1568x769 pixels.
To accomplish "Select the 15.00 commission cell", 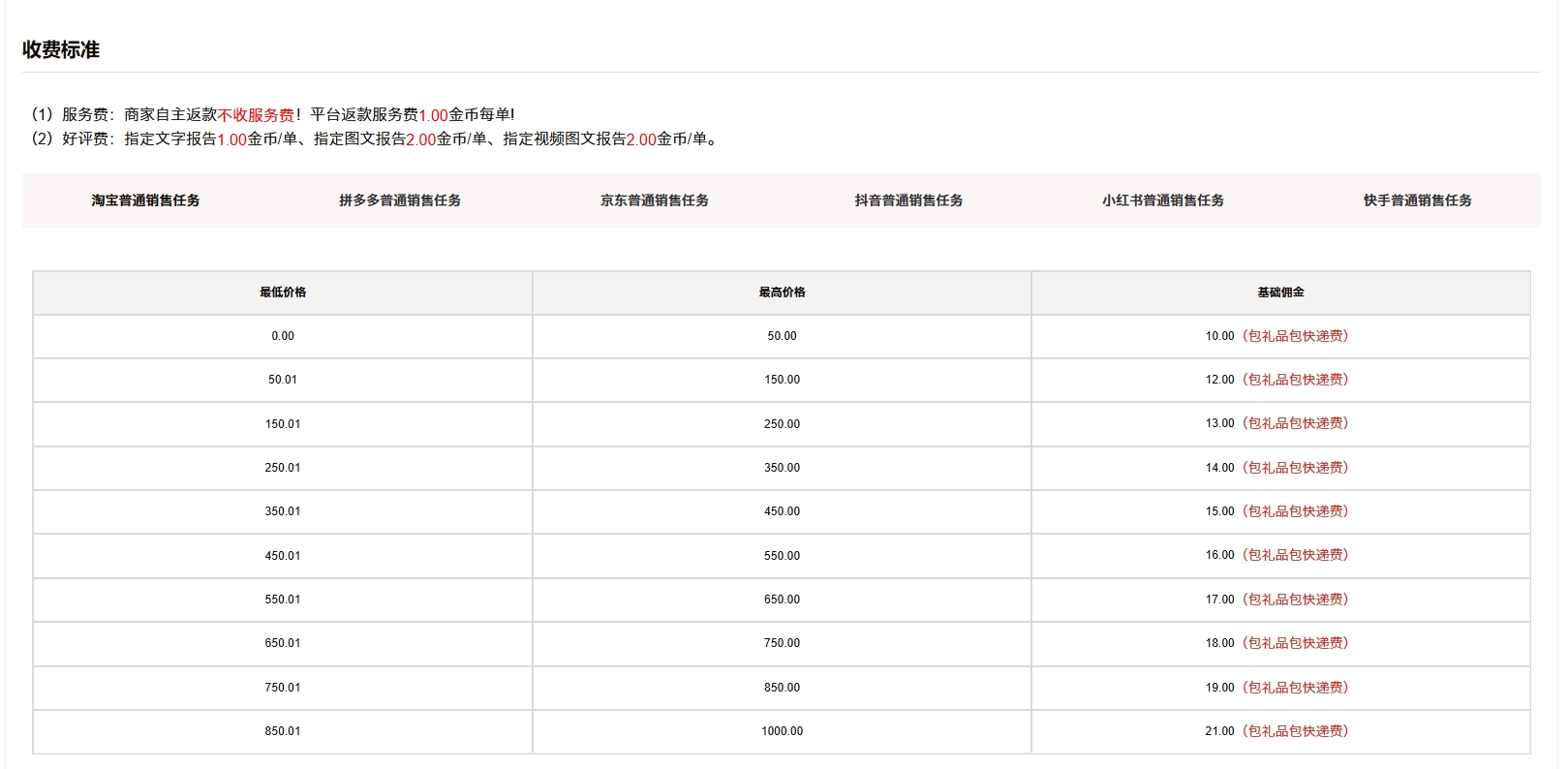I will coord(1276,511).
